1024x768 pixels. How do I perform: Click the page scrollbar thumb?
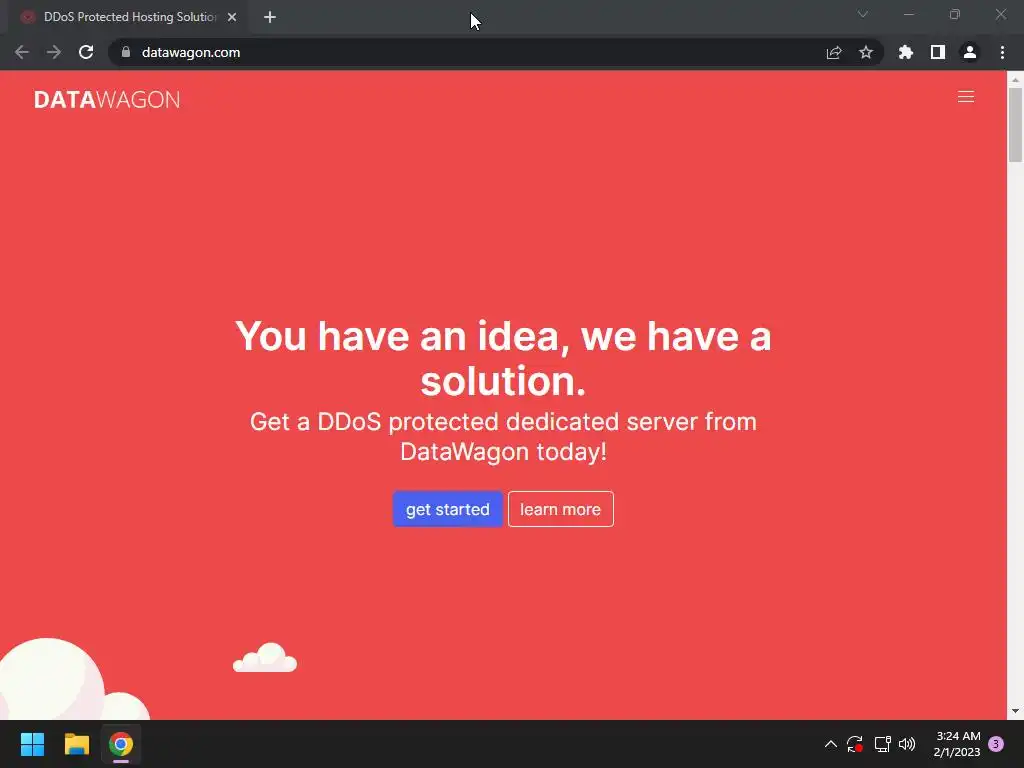1015,125
